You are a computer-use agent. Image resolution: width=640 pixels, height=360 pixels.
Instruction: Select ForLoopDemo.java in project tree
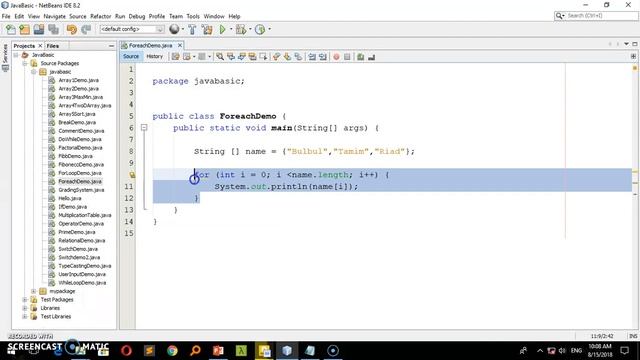(x=80, y=173)
